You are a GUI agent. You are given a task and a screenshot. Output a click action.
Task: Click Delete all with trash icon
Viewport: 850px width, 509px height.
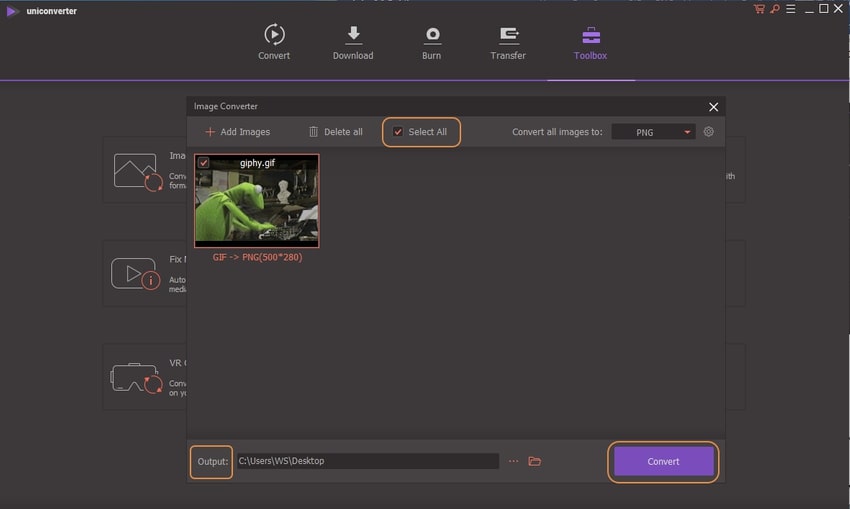335,132
